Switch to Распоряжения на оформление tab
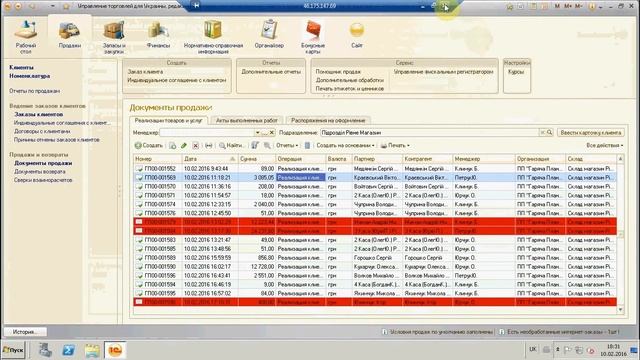Screen dimensions: 640x360 point(328,120)
